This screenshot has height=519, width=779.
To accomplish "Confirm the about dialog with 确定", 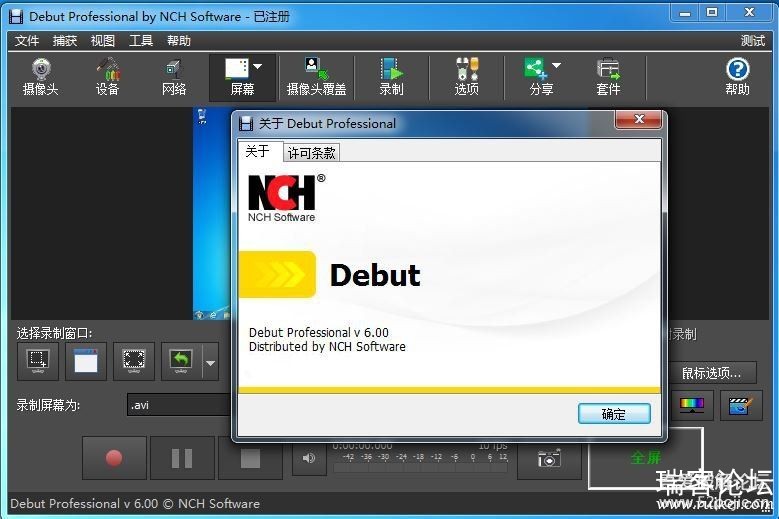I will tap(614, 414).
